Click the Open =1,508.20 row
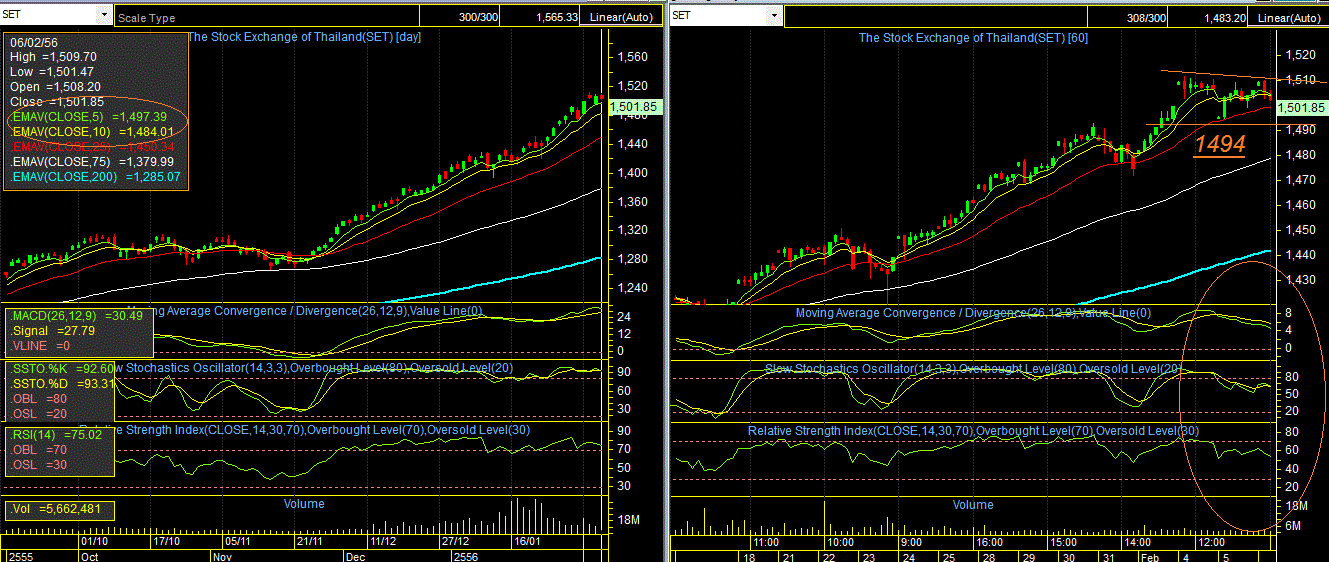The height and width of the screenshot is (562, 1329). tap(54, 87)
